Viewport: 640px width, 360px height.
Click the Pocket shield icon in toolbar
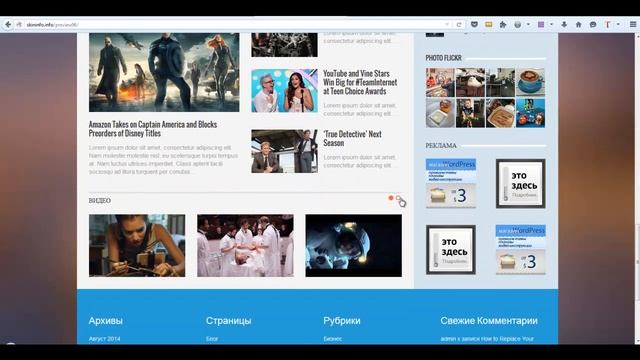pyautogui.click(x=474, y=24)
